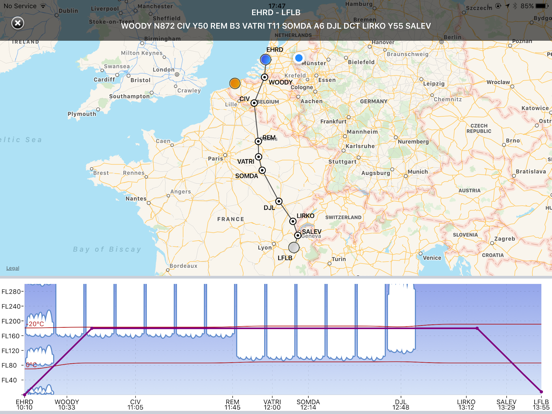Image resolution: width=552 pixels, height=414 pixels.
Task: Click the FL240 altitude axis label
Action: (11, 306)
